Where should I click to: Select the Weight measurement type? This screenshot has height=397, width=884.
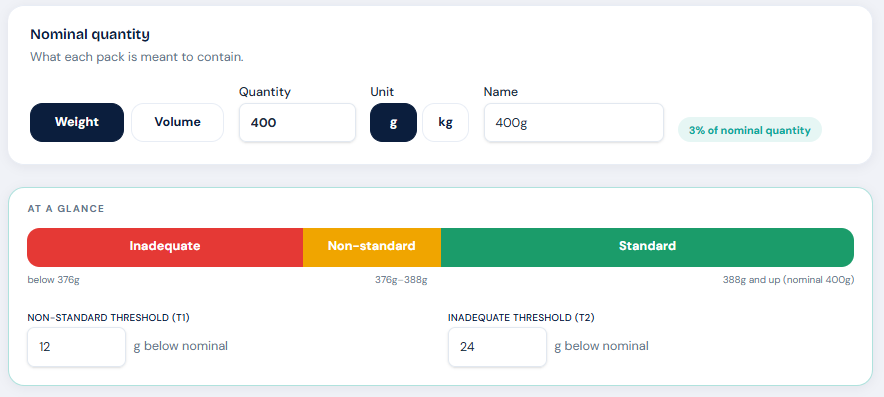[x=77, y=122]
